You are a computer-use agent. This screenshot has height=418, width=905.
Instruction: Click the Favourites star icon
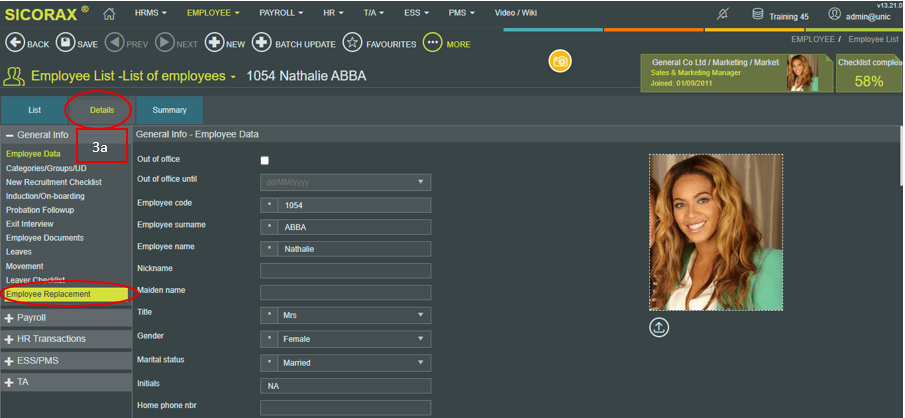[x=352, y=43]
